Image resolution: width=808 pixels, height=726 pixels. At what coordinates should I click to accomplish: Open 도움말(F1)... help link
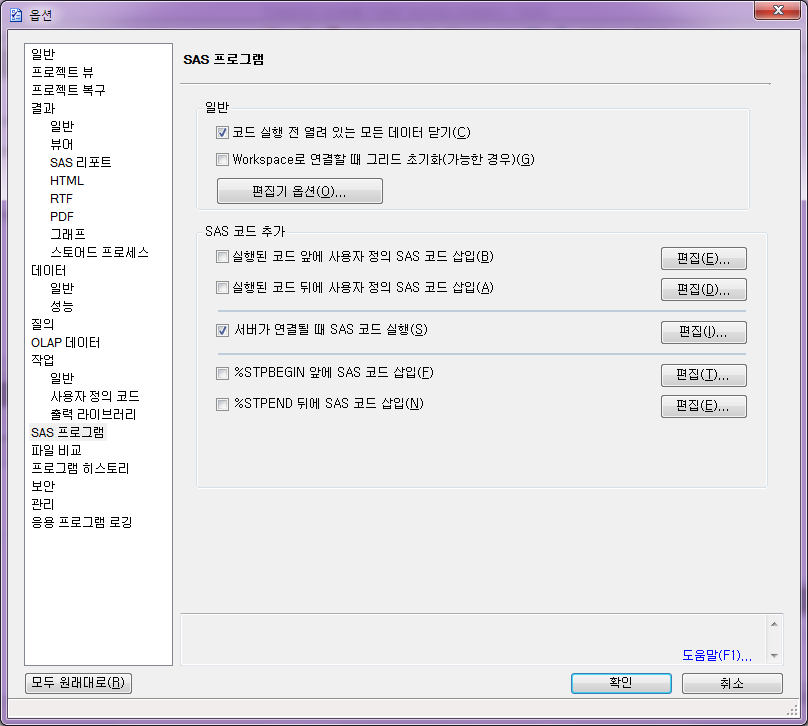point(717,655)
